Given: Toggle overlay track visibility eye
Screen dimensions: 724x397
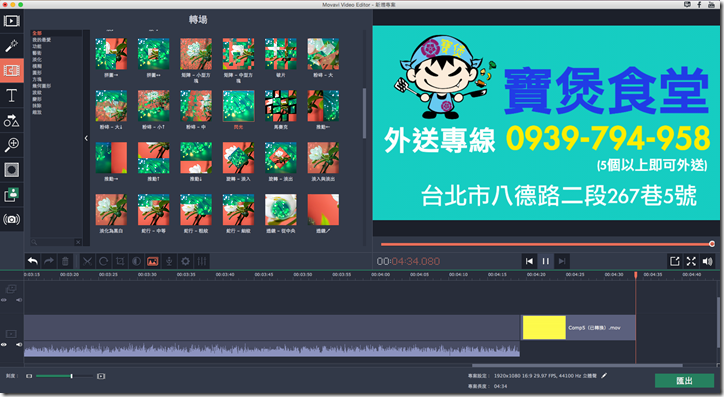Looking at the screenshot, I should (x=4, y=300).
